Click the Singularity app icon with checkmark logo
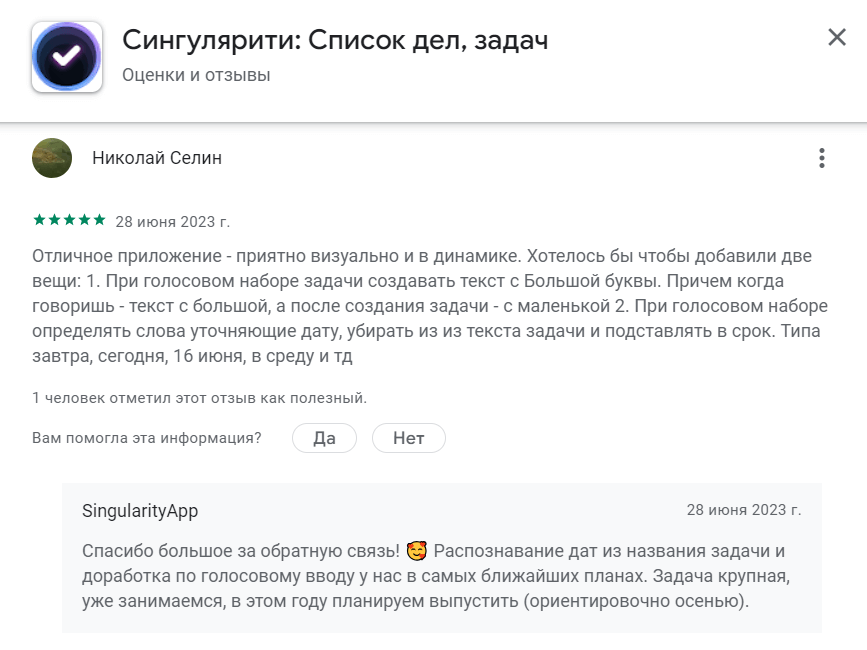This screenshot has width=867, height=650. pos(65,58)
